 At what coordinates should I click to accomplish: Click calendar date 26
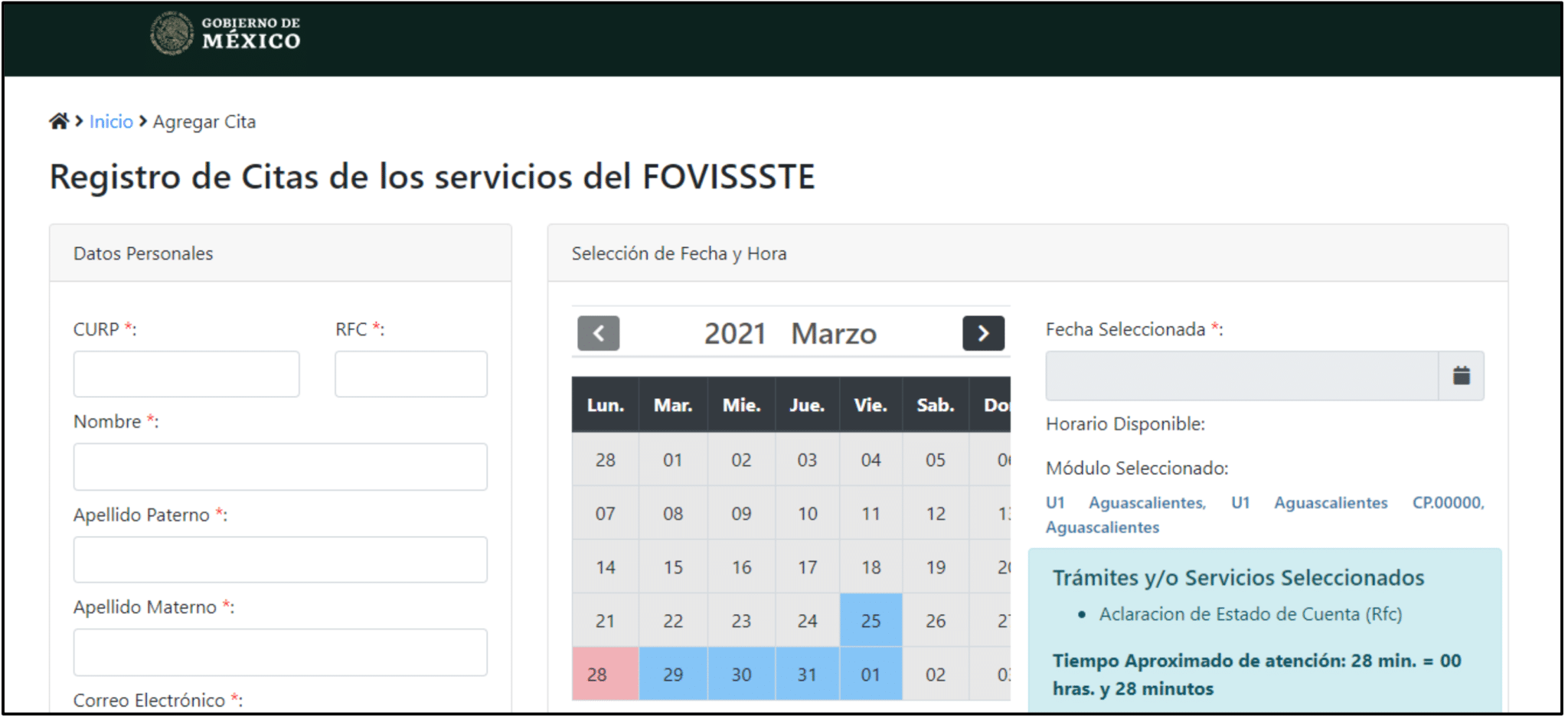pos(936,620)
